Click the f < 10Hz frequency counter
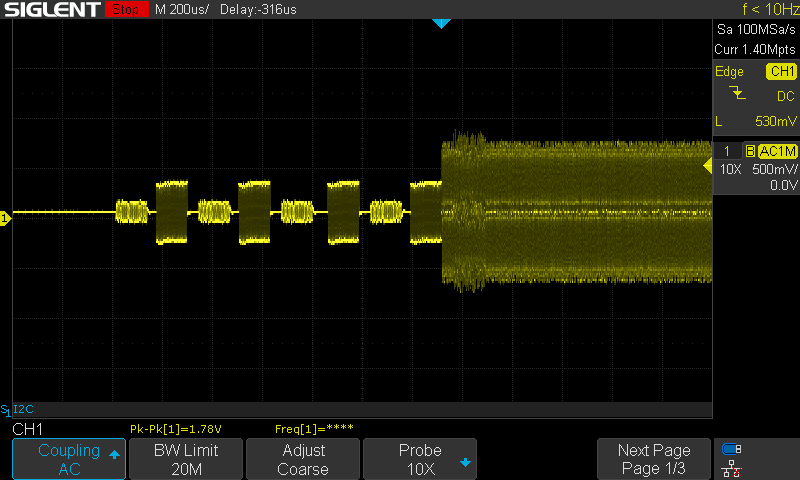 tap(770, 9)
